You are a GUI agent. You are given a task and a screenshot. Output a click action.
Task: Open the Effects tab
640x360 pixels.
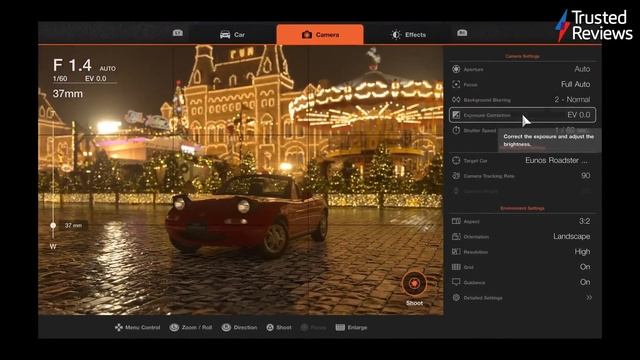click(x=408, y=35)
